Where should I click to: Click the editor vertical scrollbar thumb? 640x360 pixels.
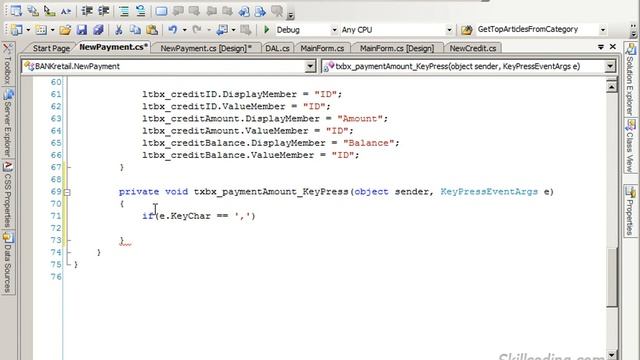(611, 276)
